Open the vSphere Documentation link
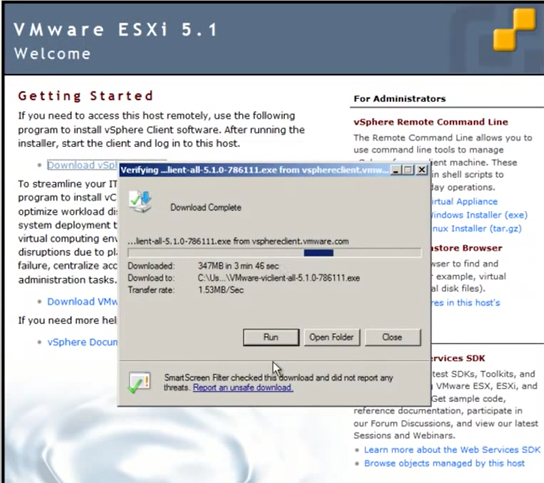Screen dimensions: 544x483 click(82, 342)
